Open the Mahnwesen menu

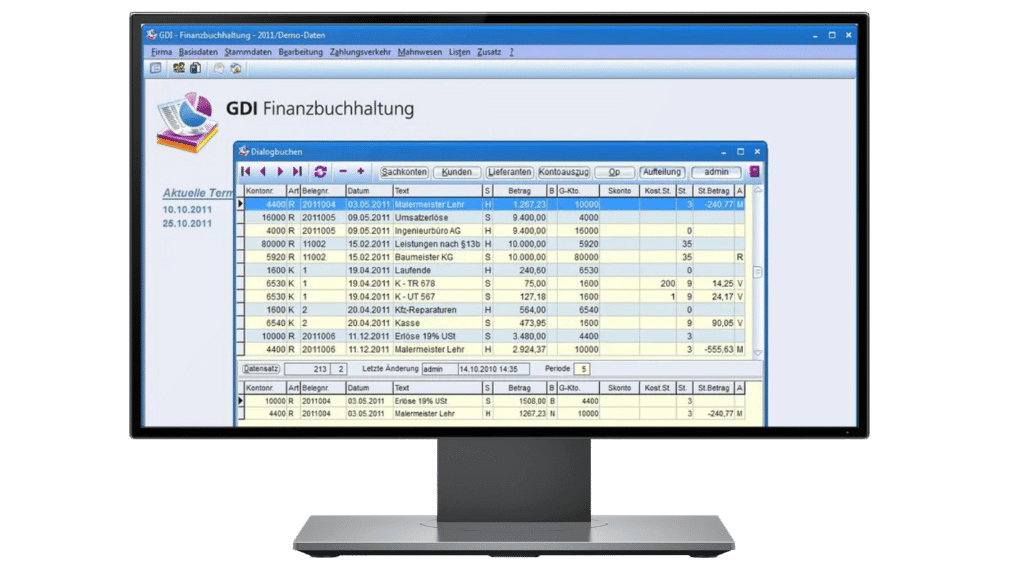click(420, 52)
